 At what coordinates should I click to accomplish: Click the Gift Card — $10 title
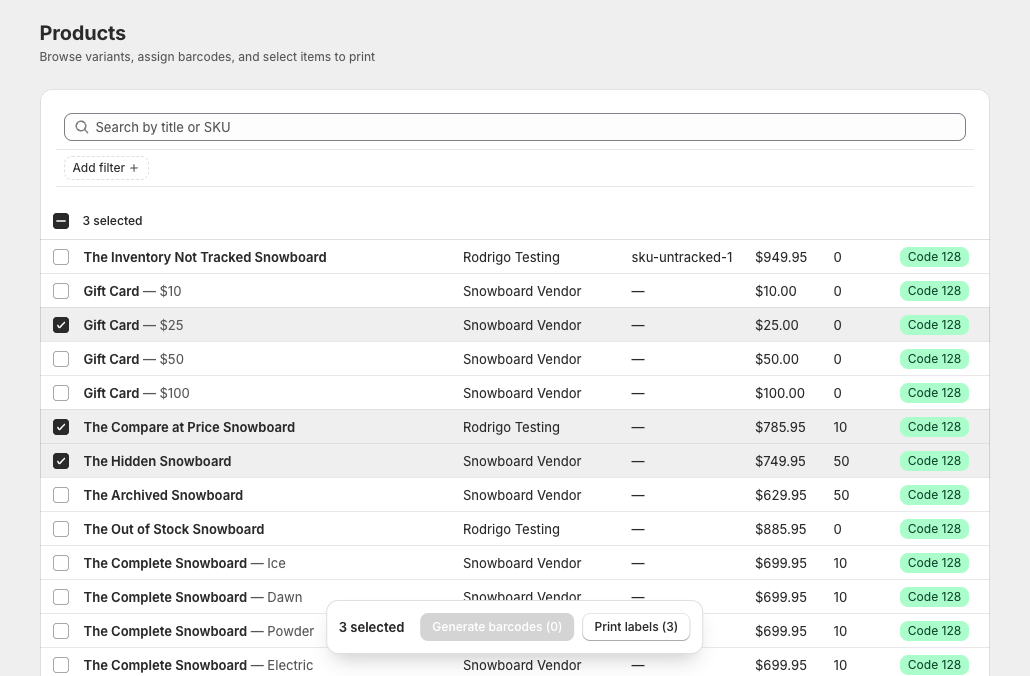(132, 291)
